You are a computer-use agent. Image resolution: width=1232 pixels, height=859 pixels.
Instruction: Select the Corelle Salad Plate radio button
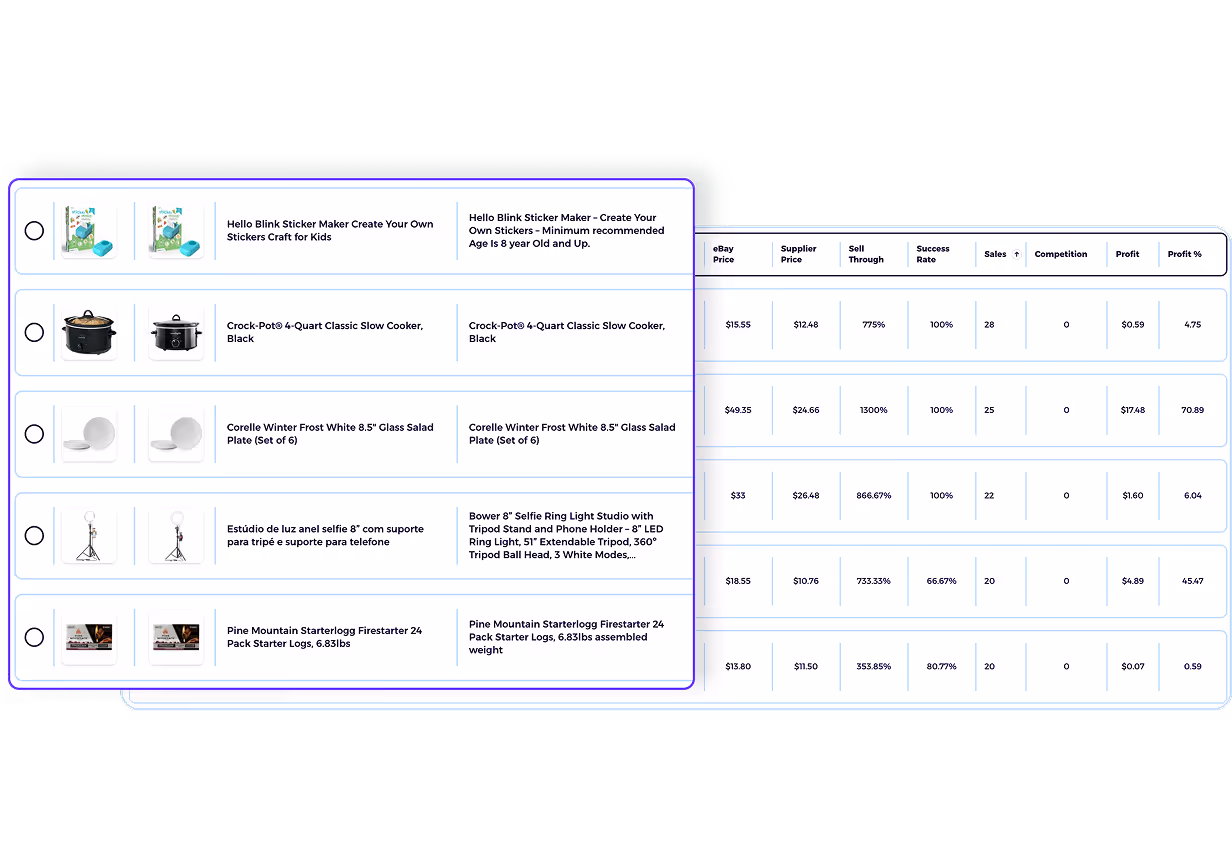pos(34,434)
